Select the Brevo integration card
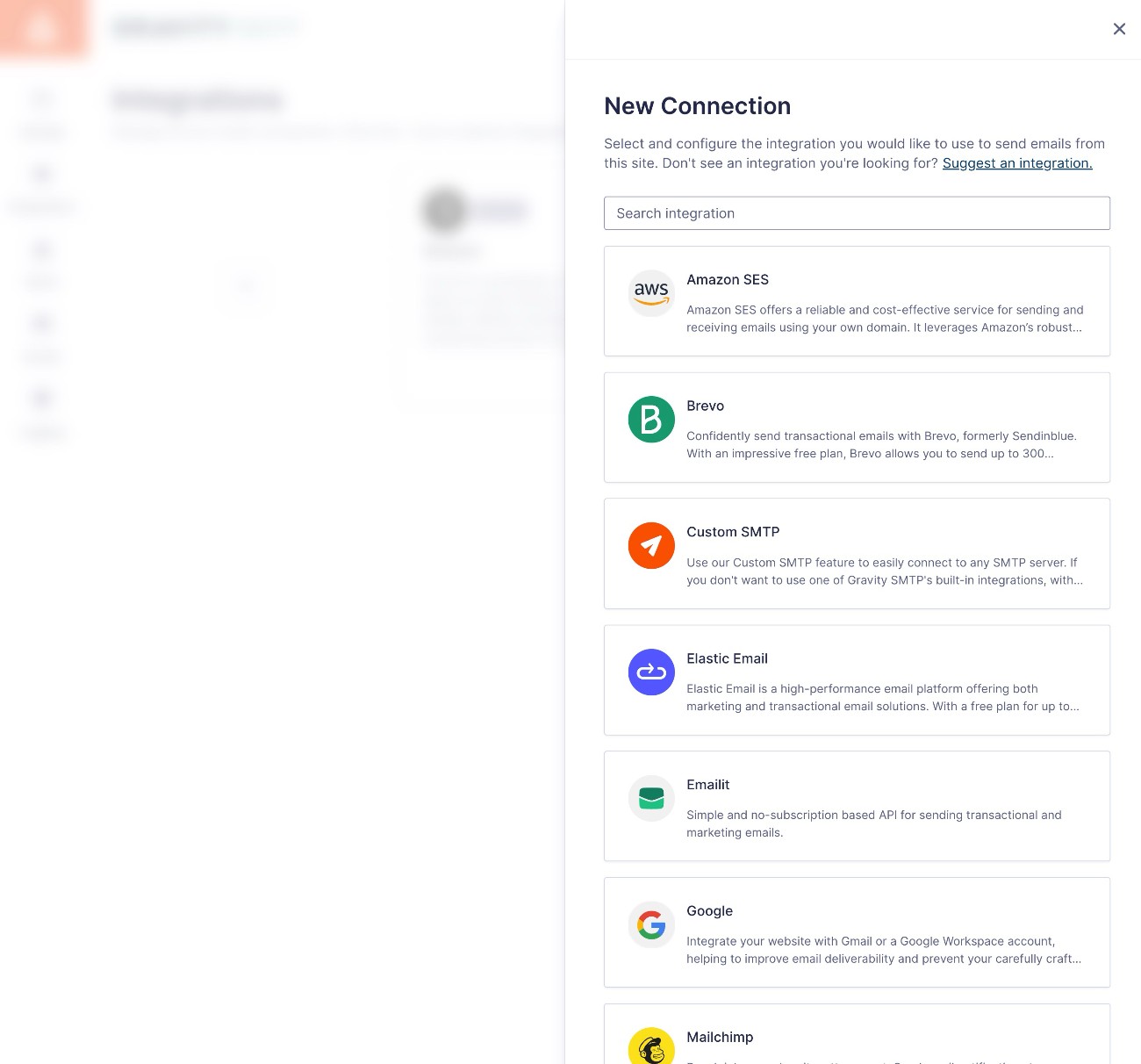 857,428
